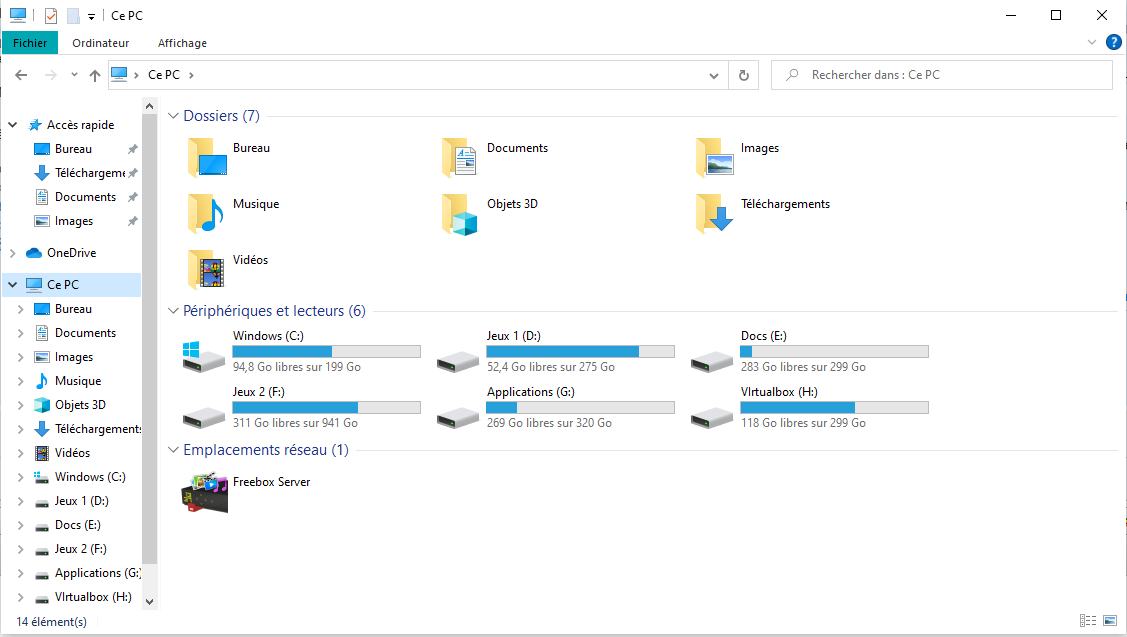Open the address bar history dropdown
Image resolution: width=1127 pixels, height=637 pixels.
[x=713, y=75]
